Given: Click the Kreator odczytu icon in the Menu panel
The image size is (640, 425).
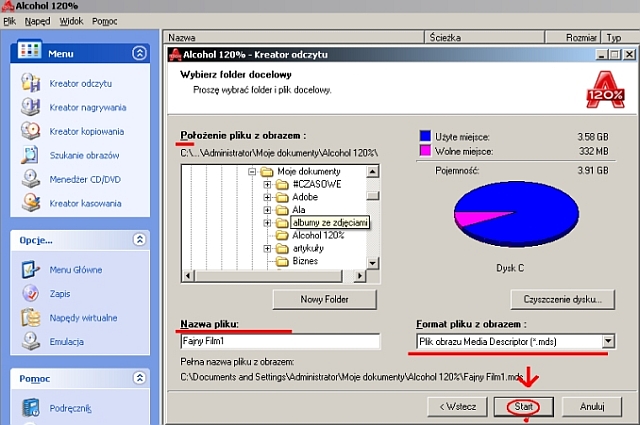Looking at the screenshot, I should click(31, 83).
